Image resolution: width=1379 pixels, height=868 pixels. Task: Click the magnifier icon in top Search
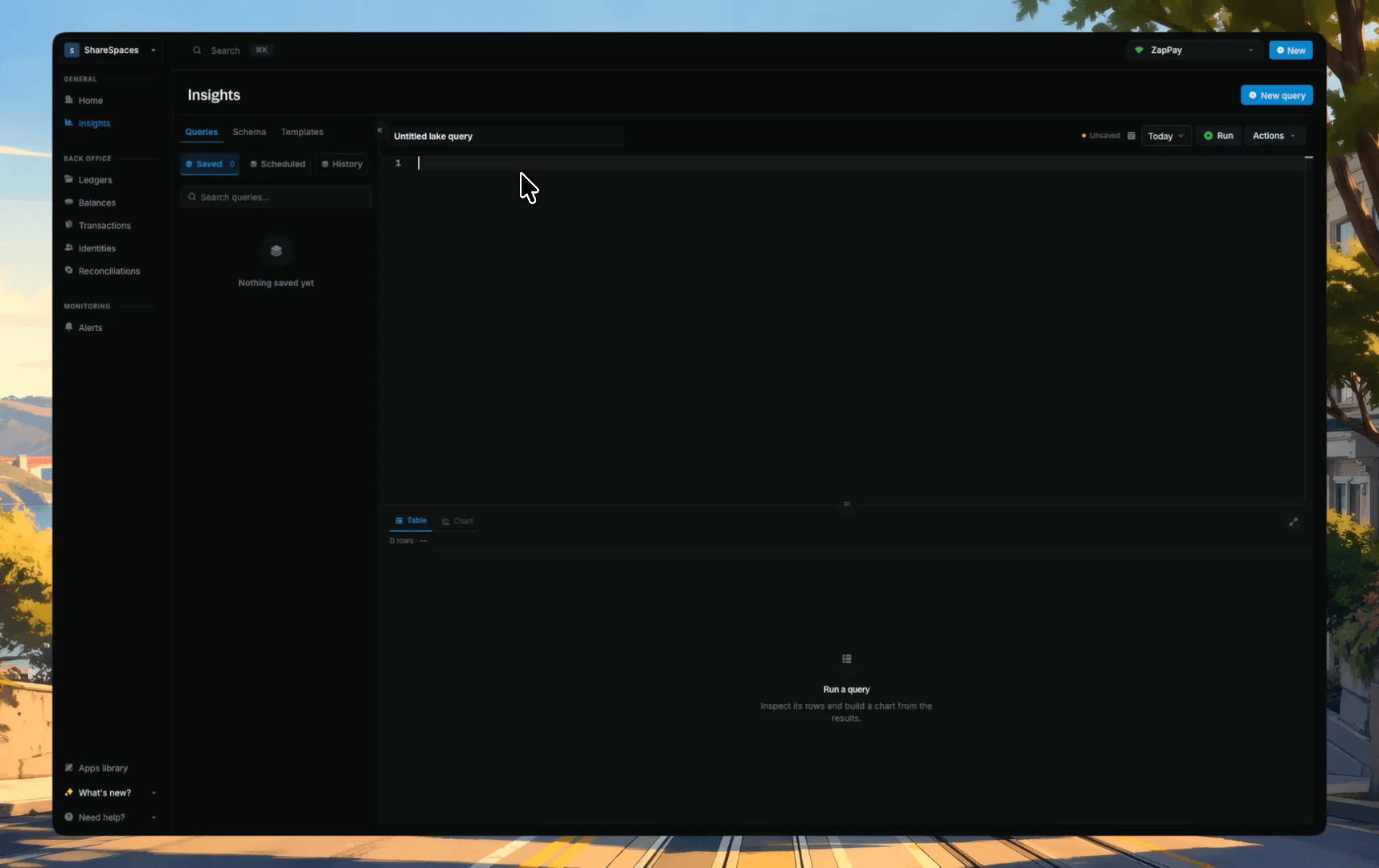(x=197, y=50)
